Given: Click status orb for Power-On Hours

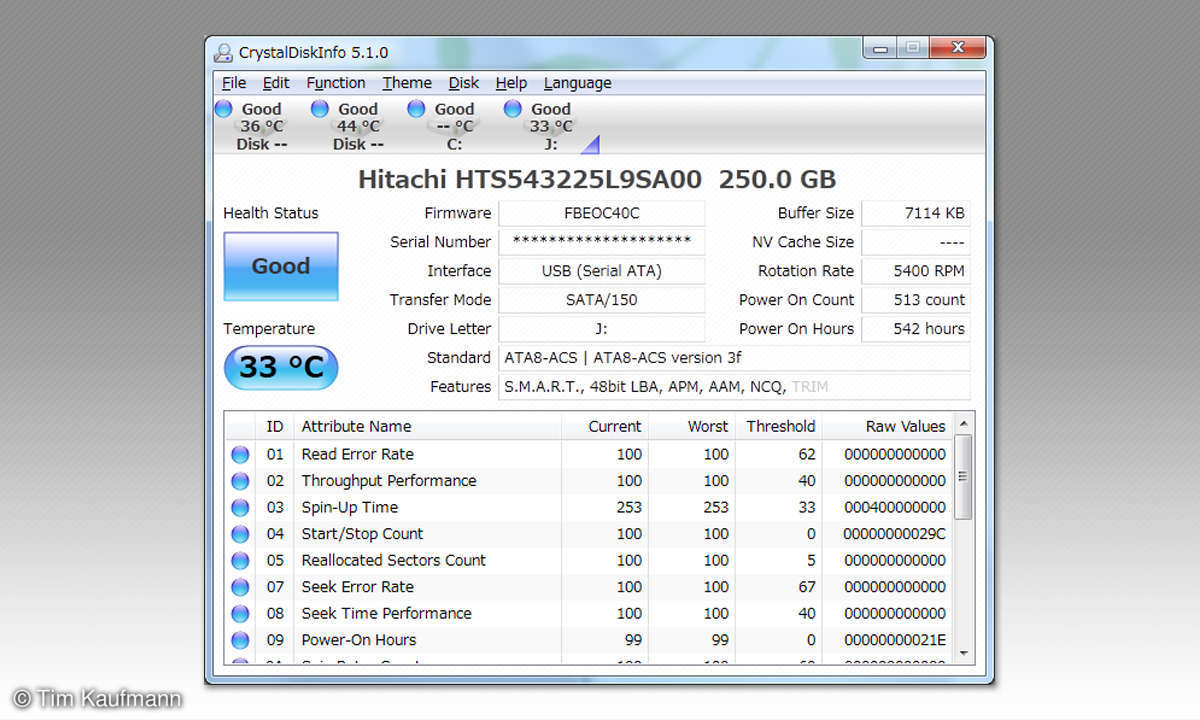Looking at the screenshot, I should (x=240, y=640).
